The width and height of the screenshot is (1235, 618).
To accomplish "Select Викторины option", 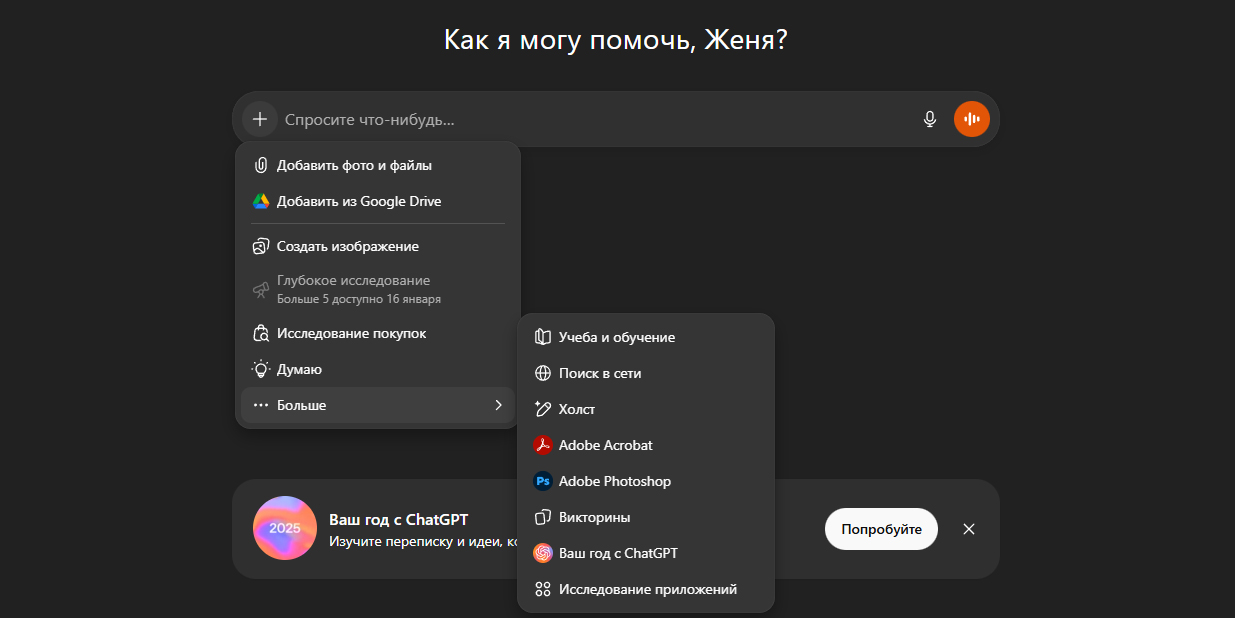I will [x=646, y=517].
